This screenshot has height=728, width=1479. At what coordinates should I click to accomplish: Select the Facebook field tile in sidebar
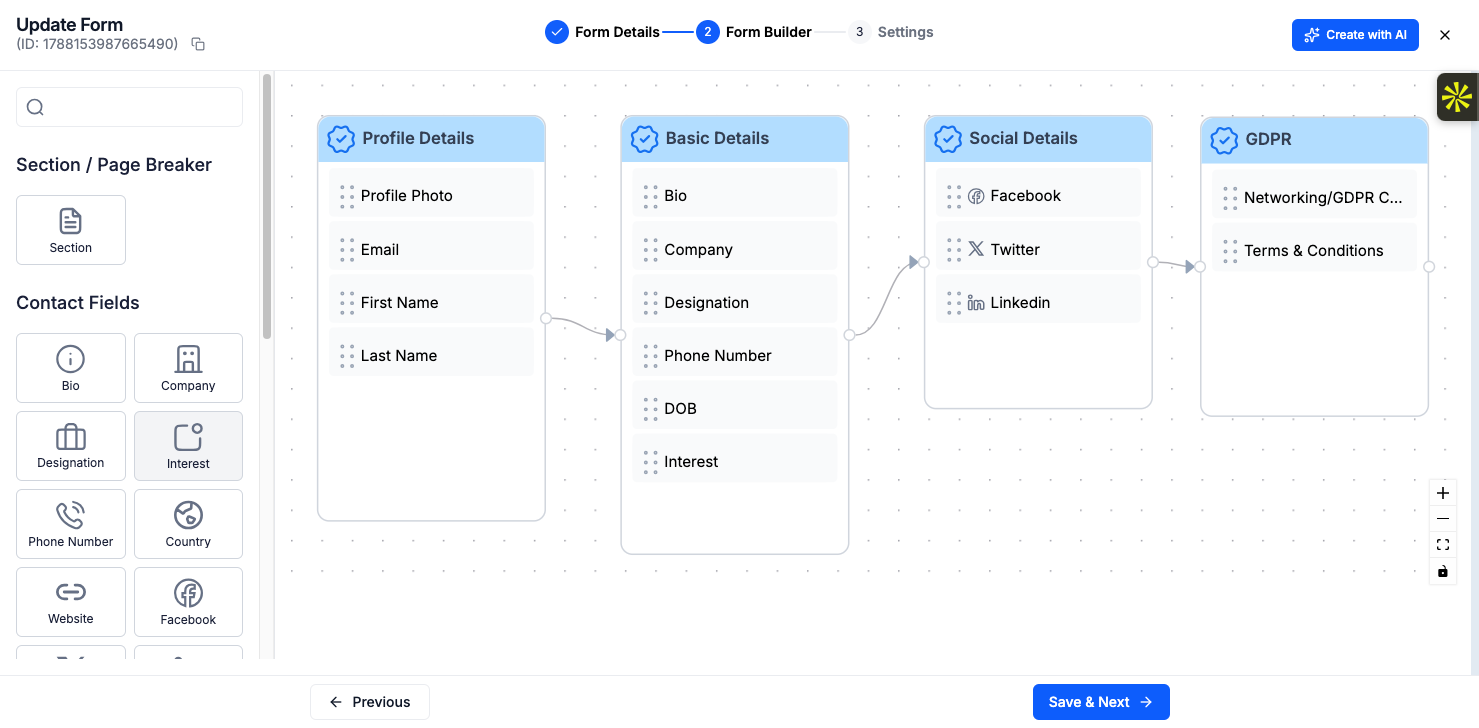tap(188, 602)
